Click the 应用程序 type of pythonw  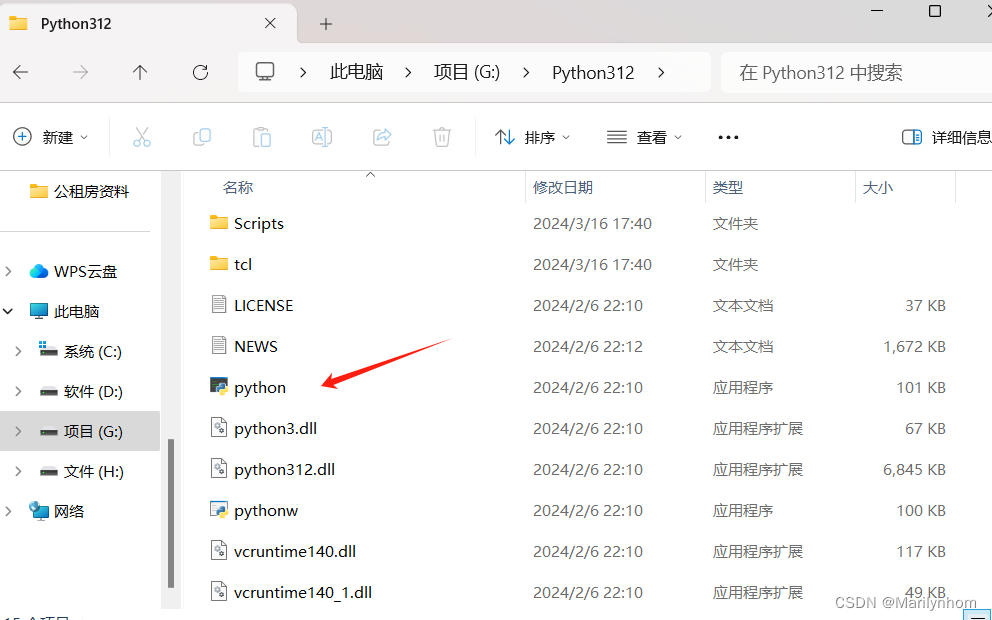743,511
